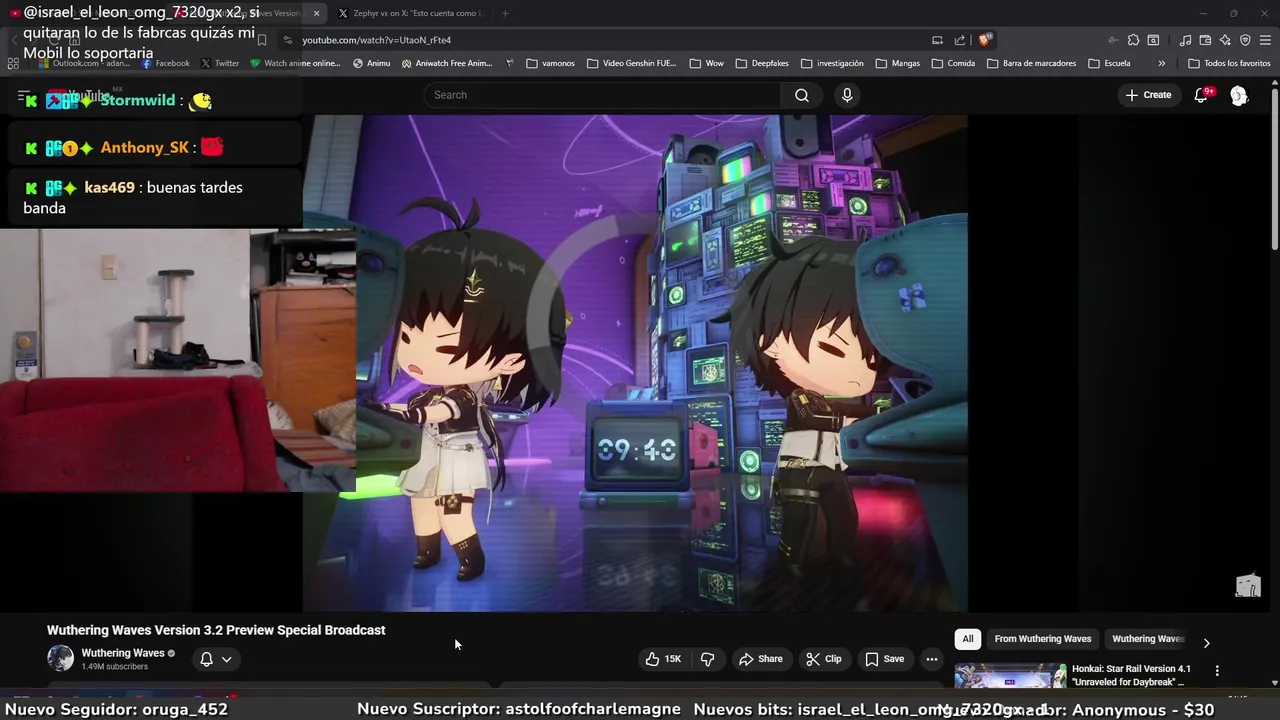The image size is (1280, 720).
Task: Expand the notification preference chevron
Action: (x=227, y=659)
